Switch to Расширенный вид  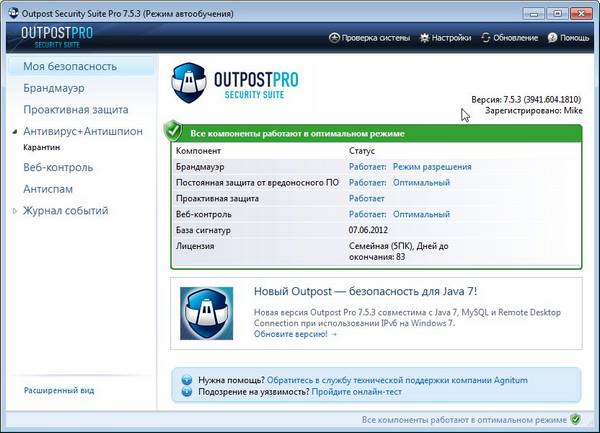(59, 391)
